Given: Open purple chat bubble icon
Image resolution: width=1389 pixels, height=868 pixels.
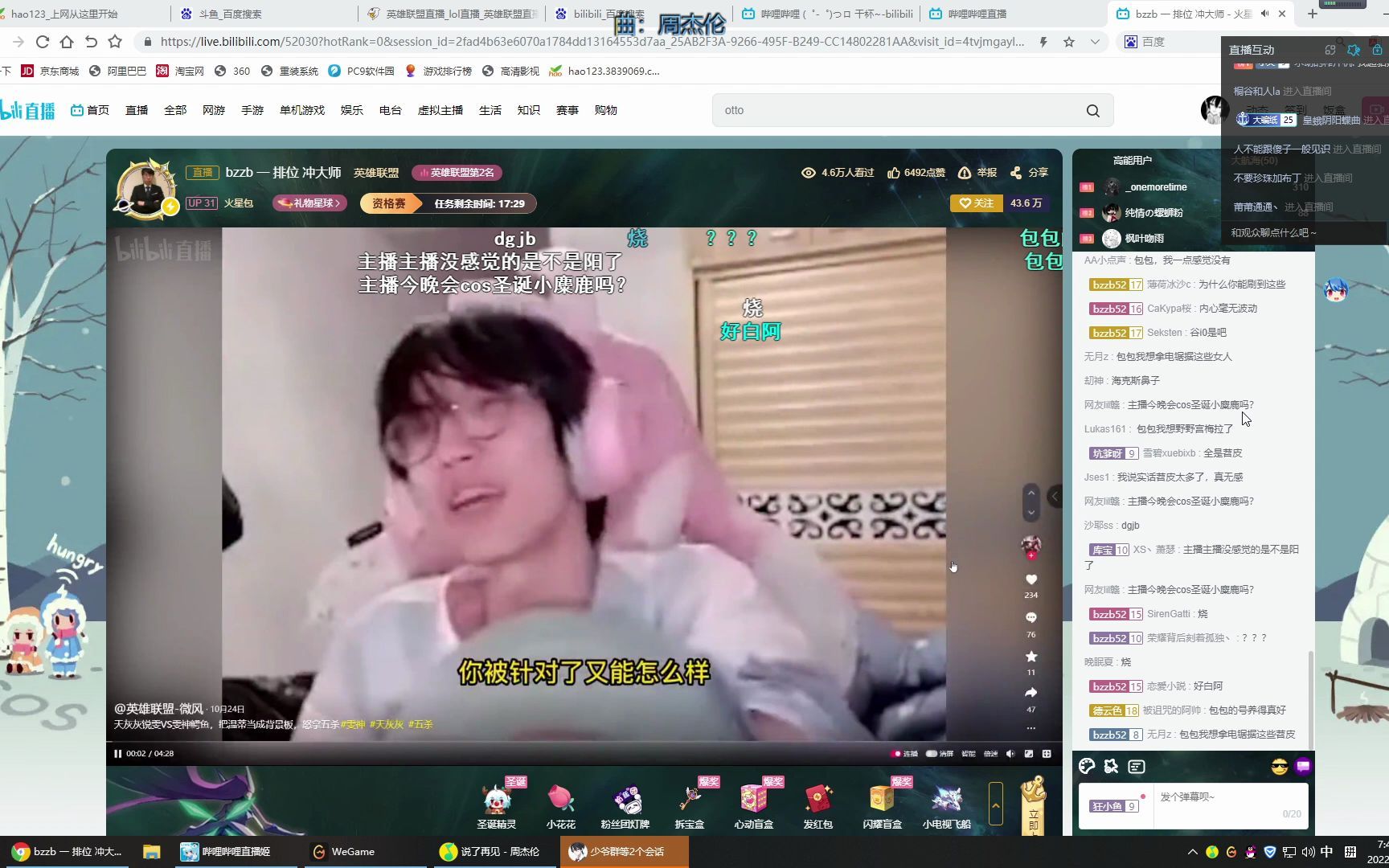Looking at the screenshot, I should tap(1303, 767).
